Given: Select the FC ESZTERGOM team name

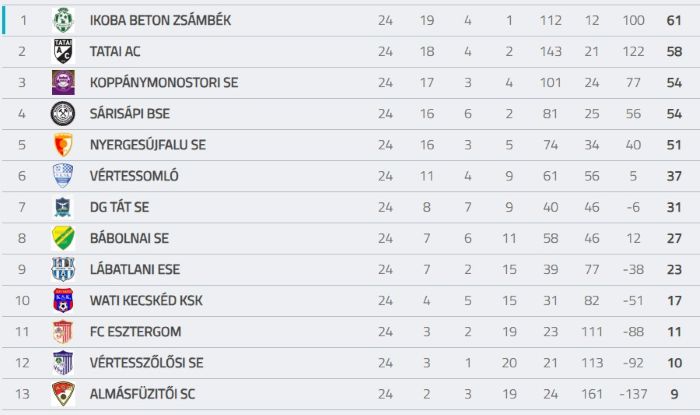Looking at the screenshot, I should pyautogui.click(x=135, y=332).
